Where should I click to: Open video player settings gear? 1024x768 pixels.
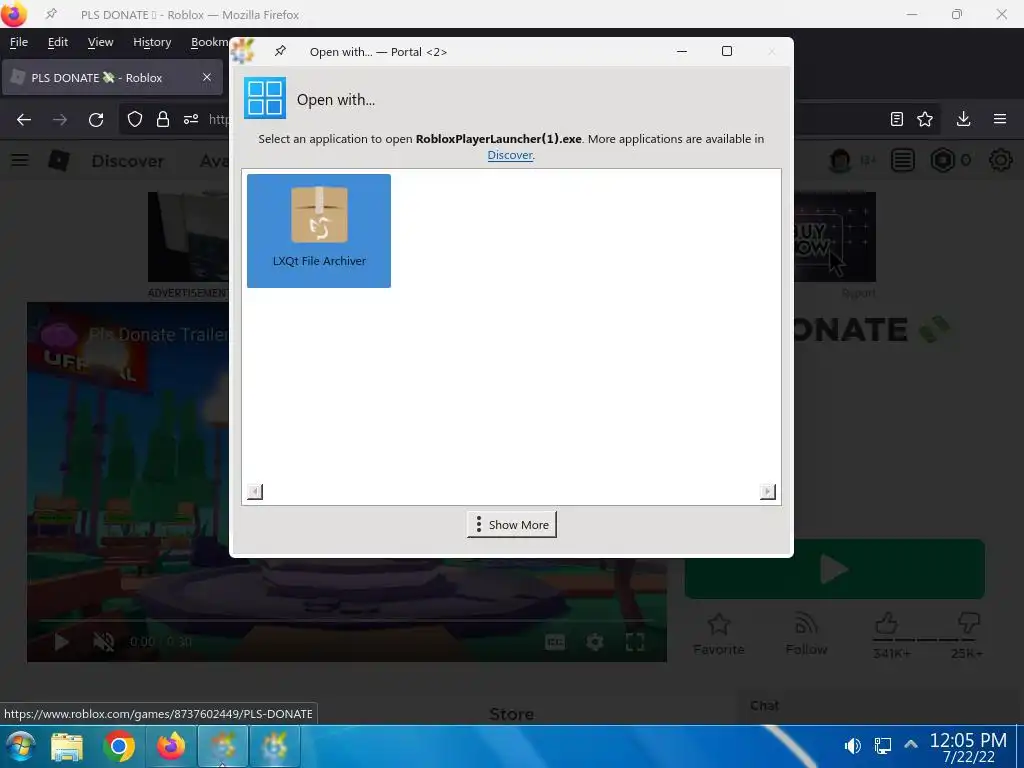[595, 642]
